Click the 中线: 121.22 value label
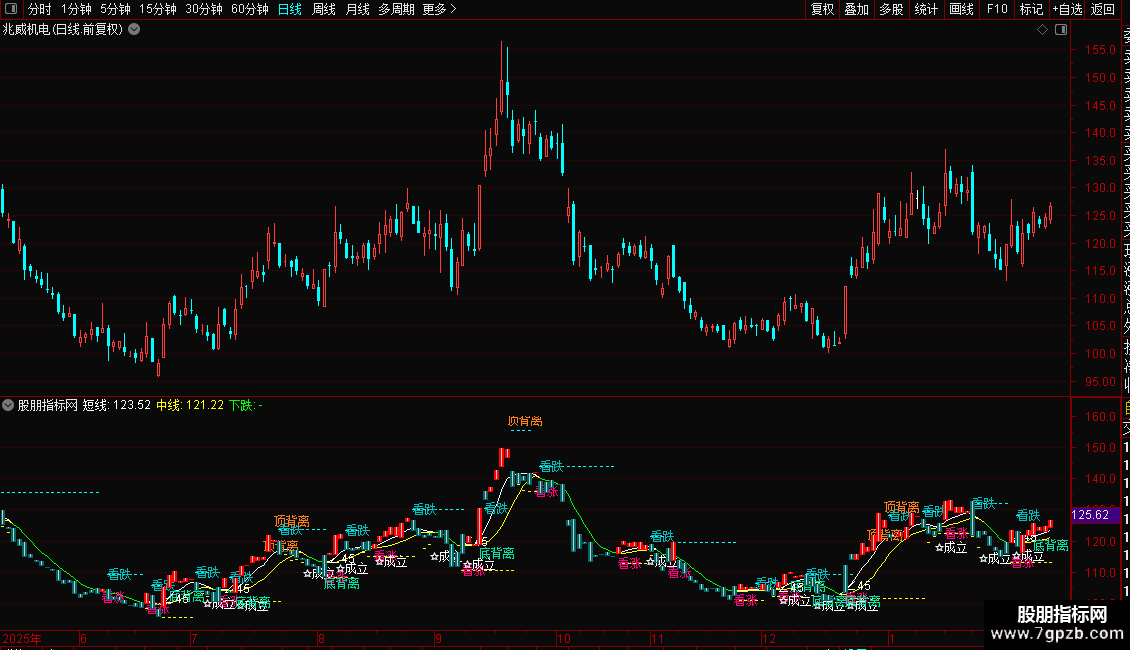The image size is (1130, 650). point(190,405)
